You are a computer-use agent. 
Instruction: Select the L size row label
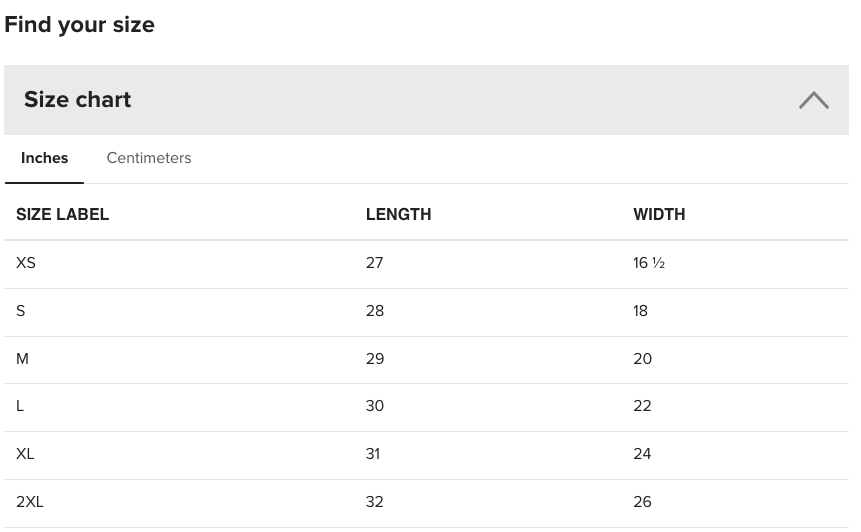coord(20,406)
